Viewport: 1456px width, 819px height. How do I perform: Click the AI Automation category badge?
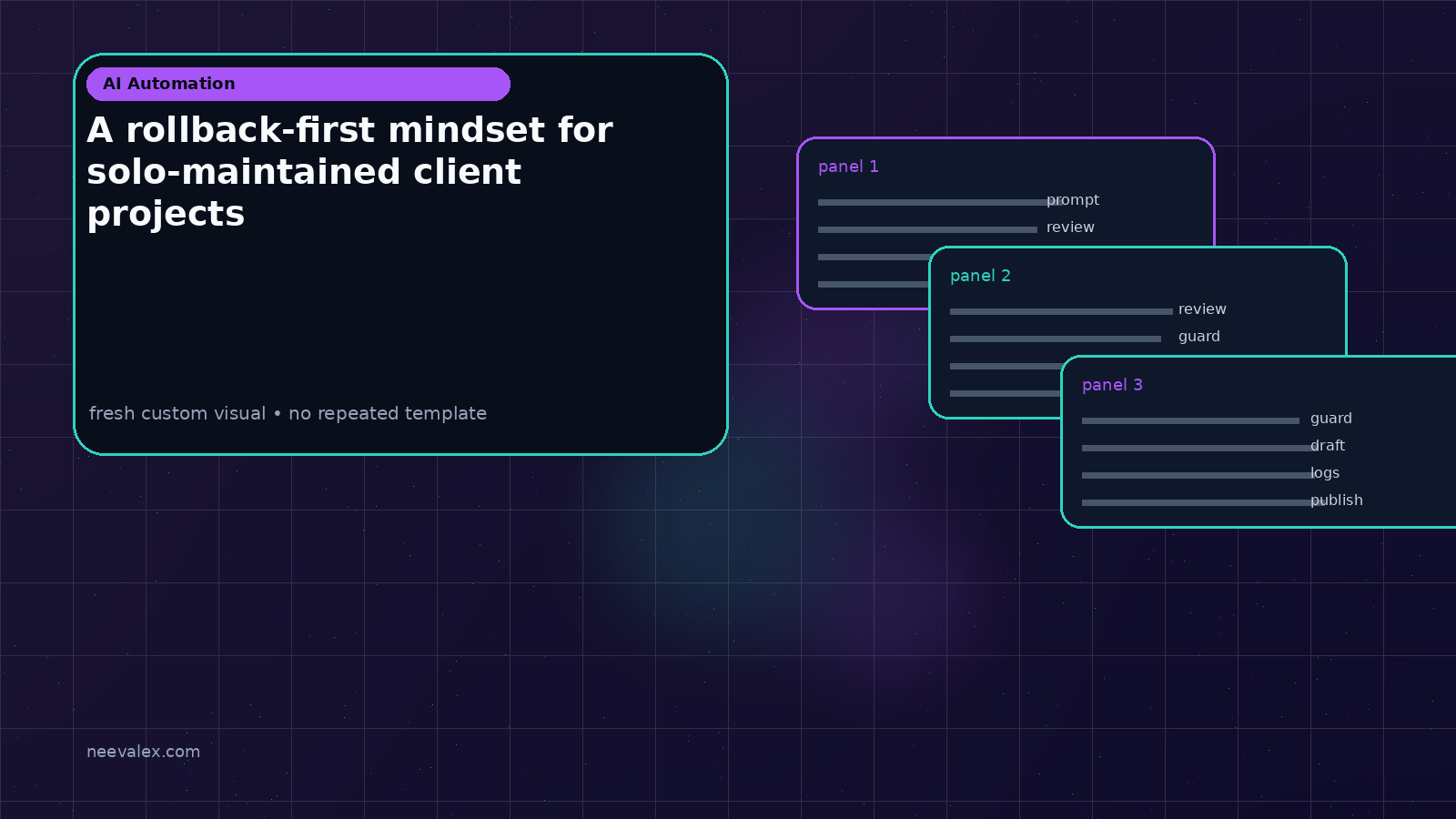click(x=298, y=84)
